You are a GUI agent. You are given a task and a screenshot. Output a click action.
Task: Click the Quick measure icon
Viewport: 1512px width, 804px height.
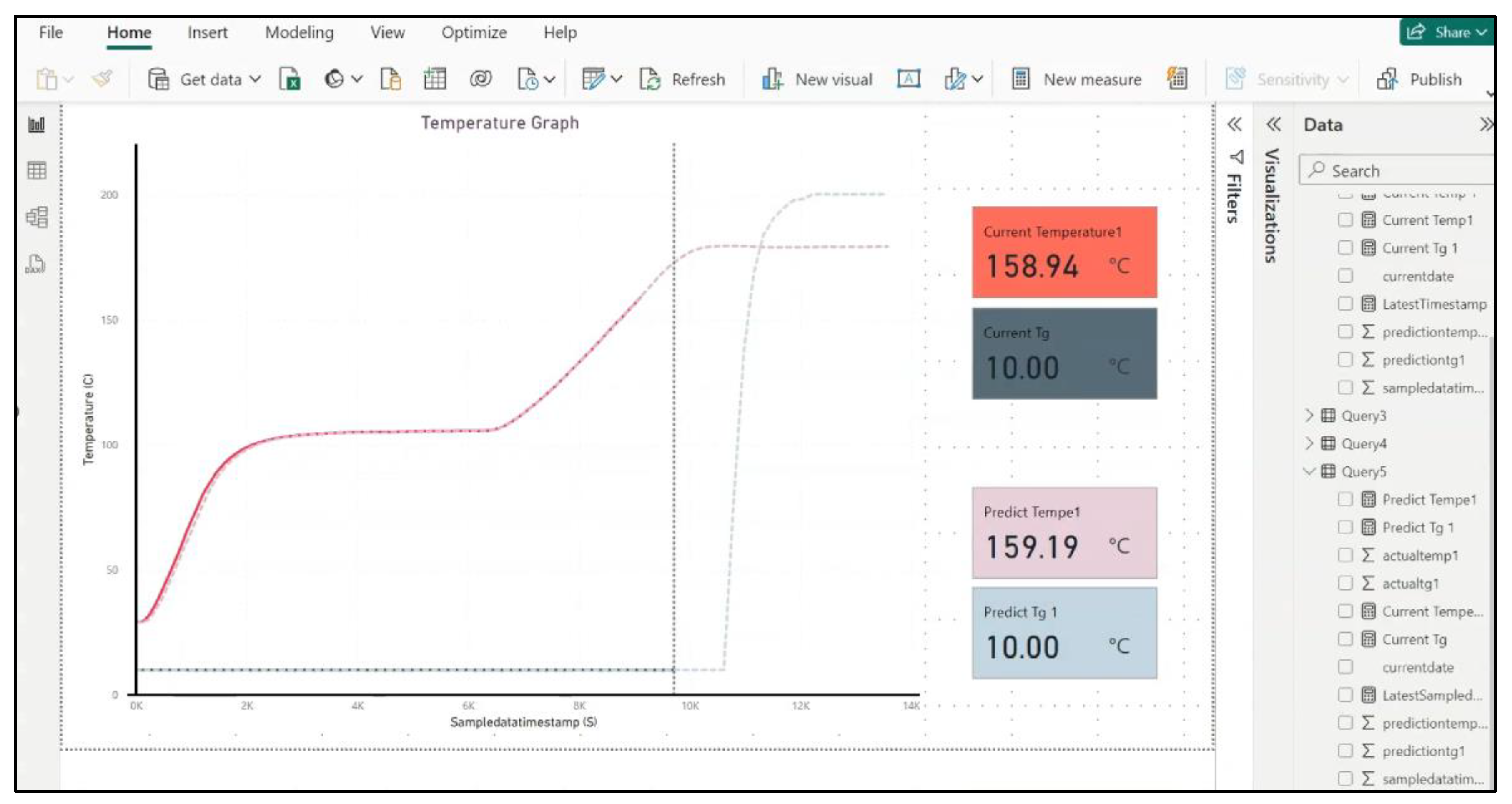[x=1177, y=79]
